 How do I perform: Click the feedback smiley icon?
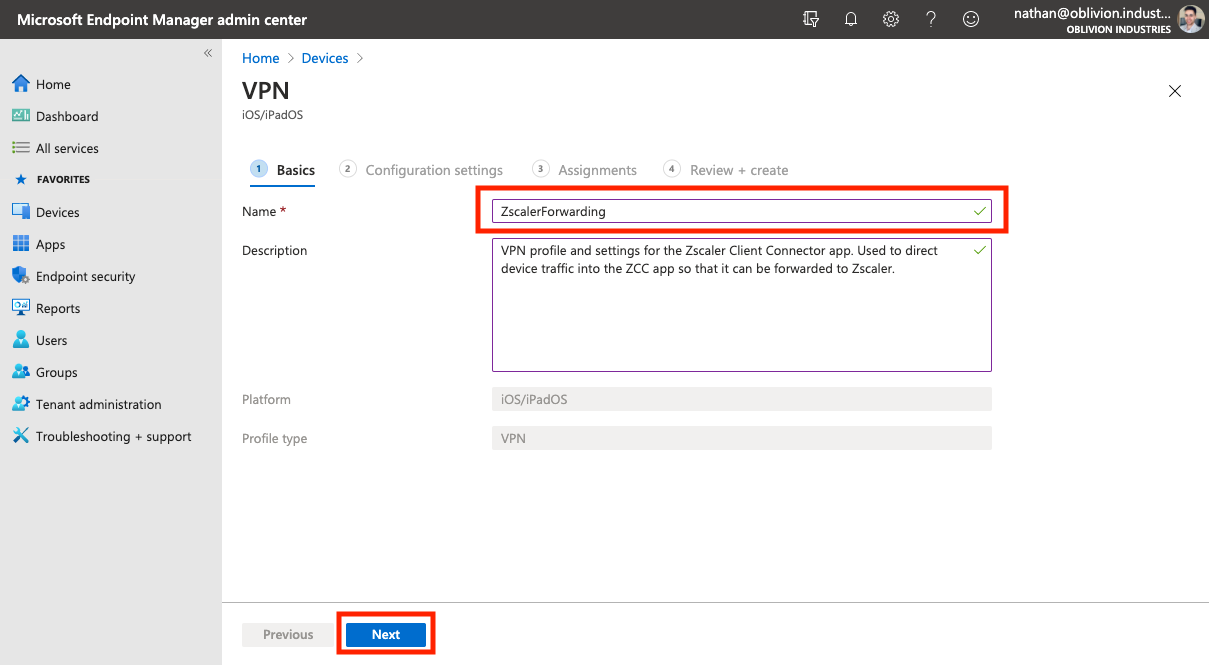click(971, 19)
